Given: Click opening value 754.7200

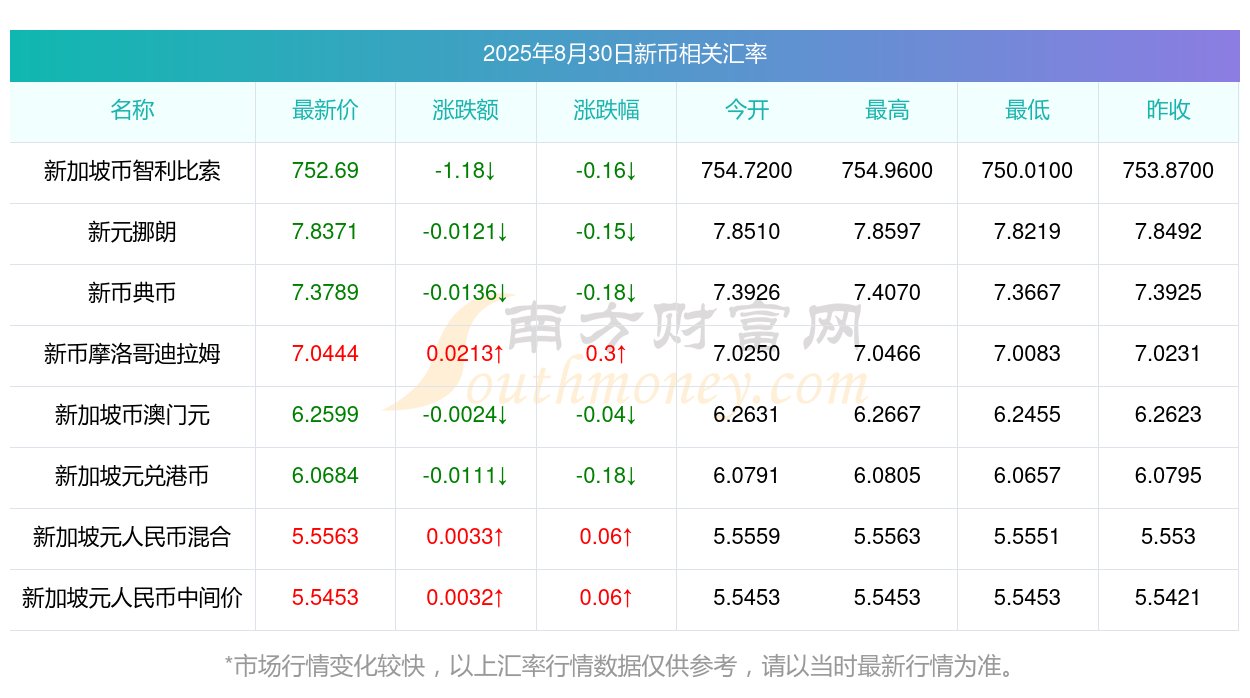Looking at the screenshot, I should click(747, 171).
